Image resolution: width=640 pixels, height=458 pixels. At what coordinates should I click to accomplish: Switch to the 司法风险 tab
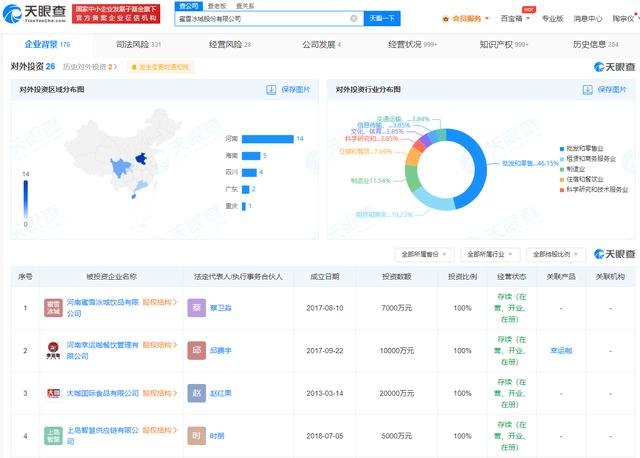click(x=138, y=44)
